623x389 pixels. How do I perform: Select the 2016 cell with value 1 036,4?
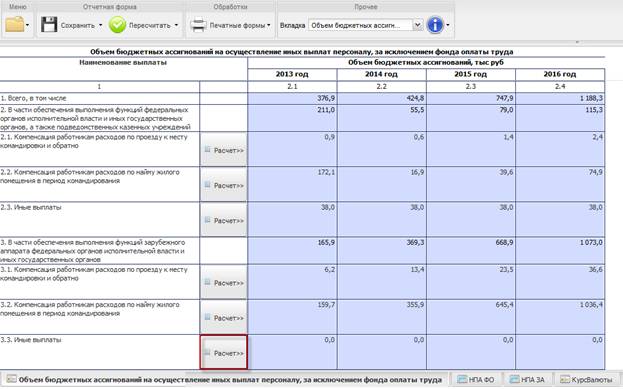click(560, 317)
